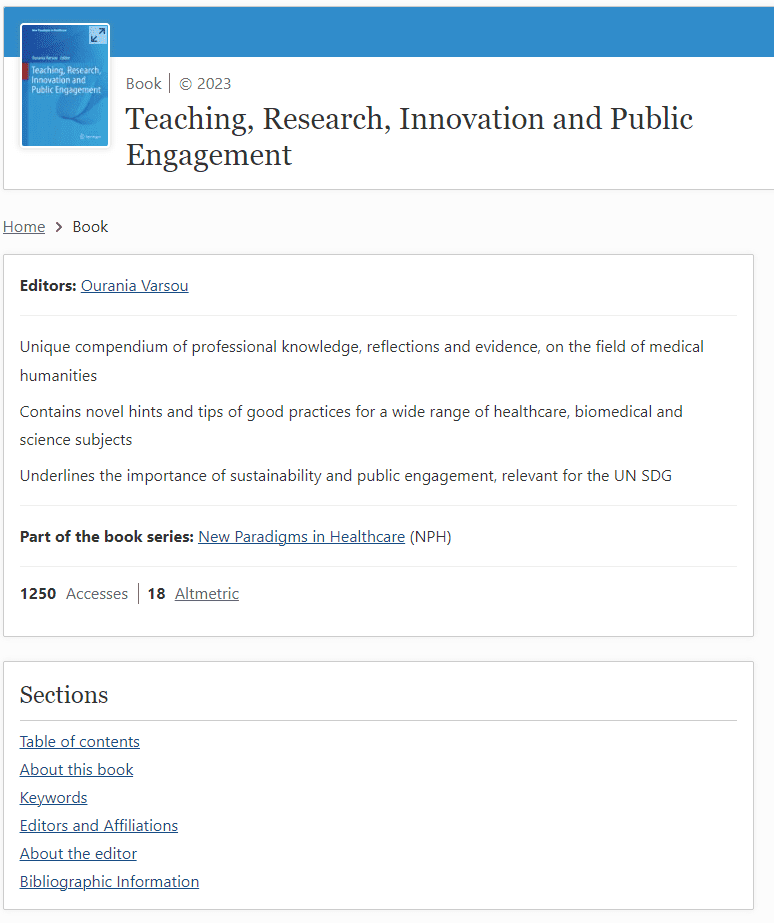View the Altmetric details link
774x923 pixels.
coord(207,594)
